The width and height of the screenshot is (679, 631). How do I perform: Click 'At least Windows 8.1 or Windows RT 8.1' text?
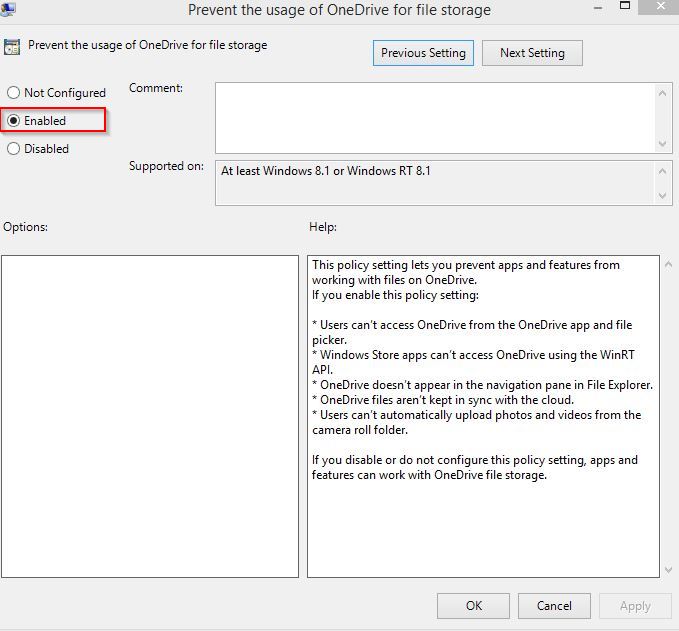[326, 171]
